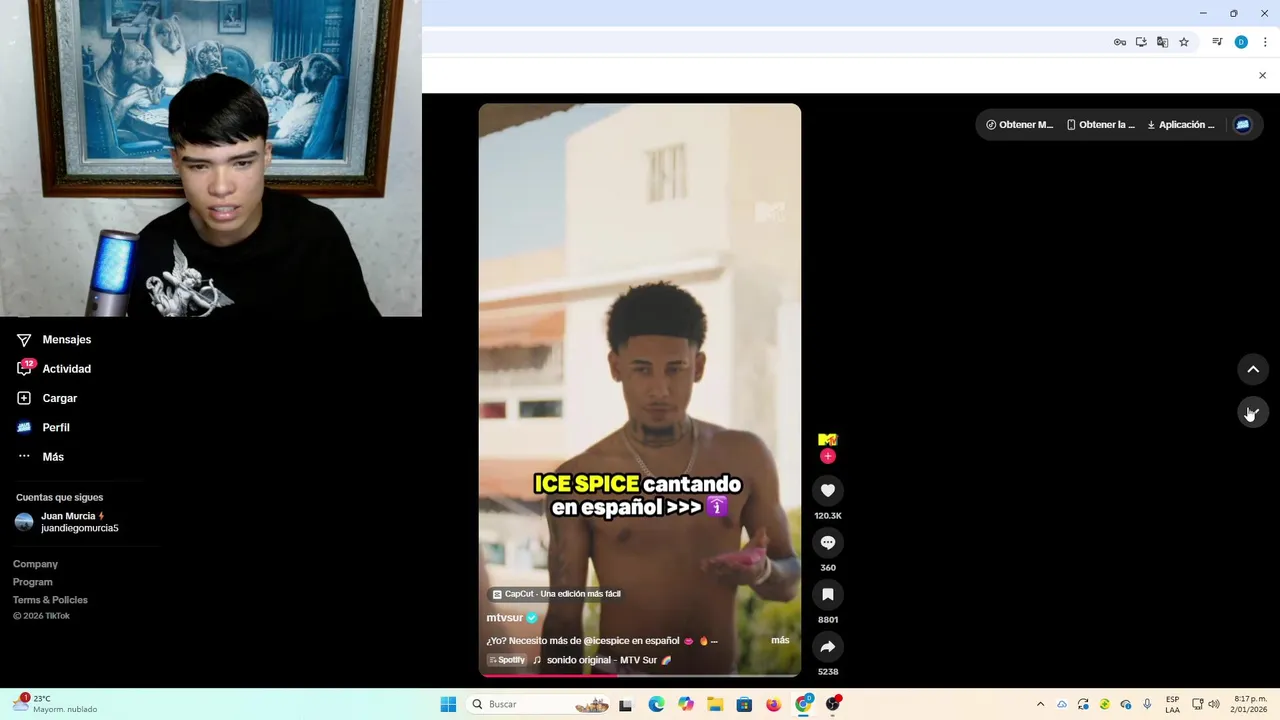Open followed account Juan Murcia
Screen dimensions: 1280x720
[x=67, y=522]
